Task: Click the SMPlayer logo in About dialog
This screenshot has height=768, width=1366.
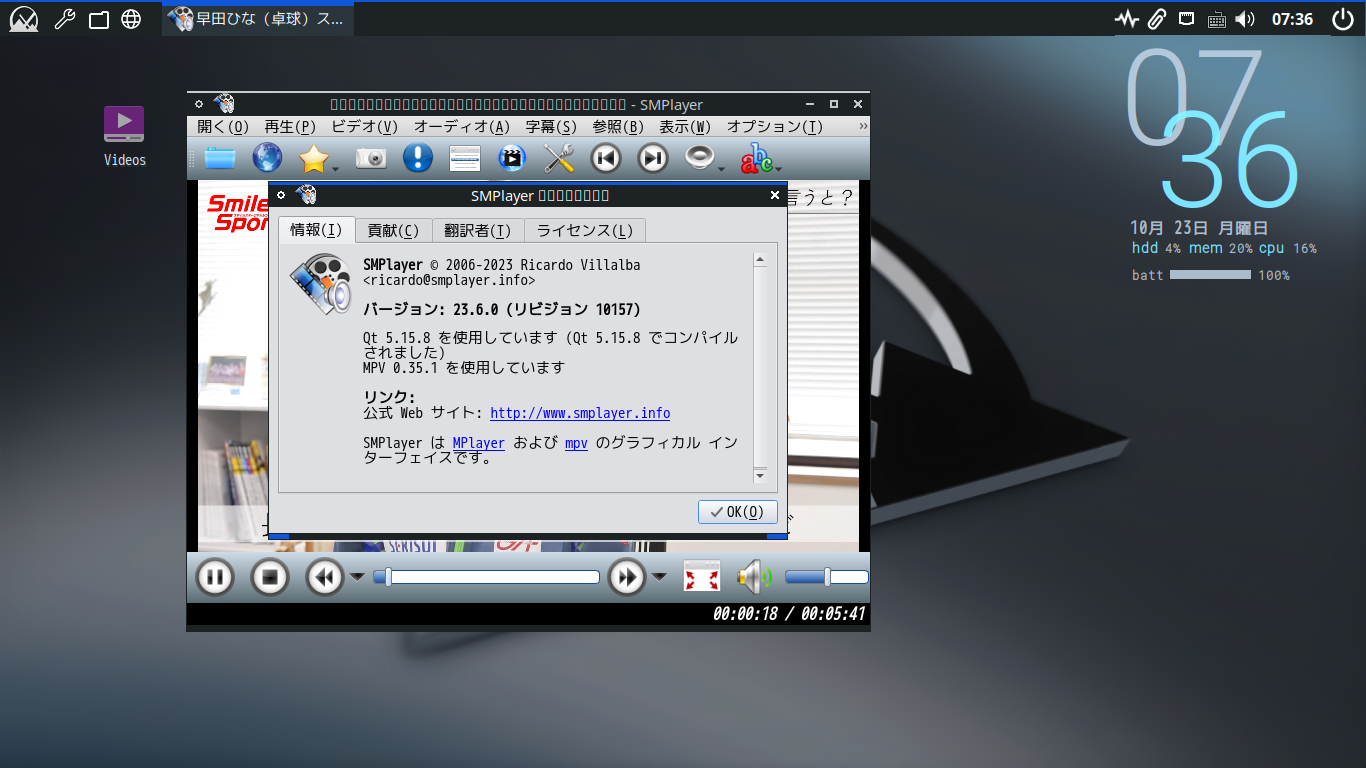Action: (321, 285)
